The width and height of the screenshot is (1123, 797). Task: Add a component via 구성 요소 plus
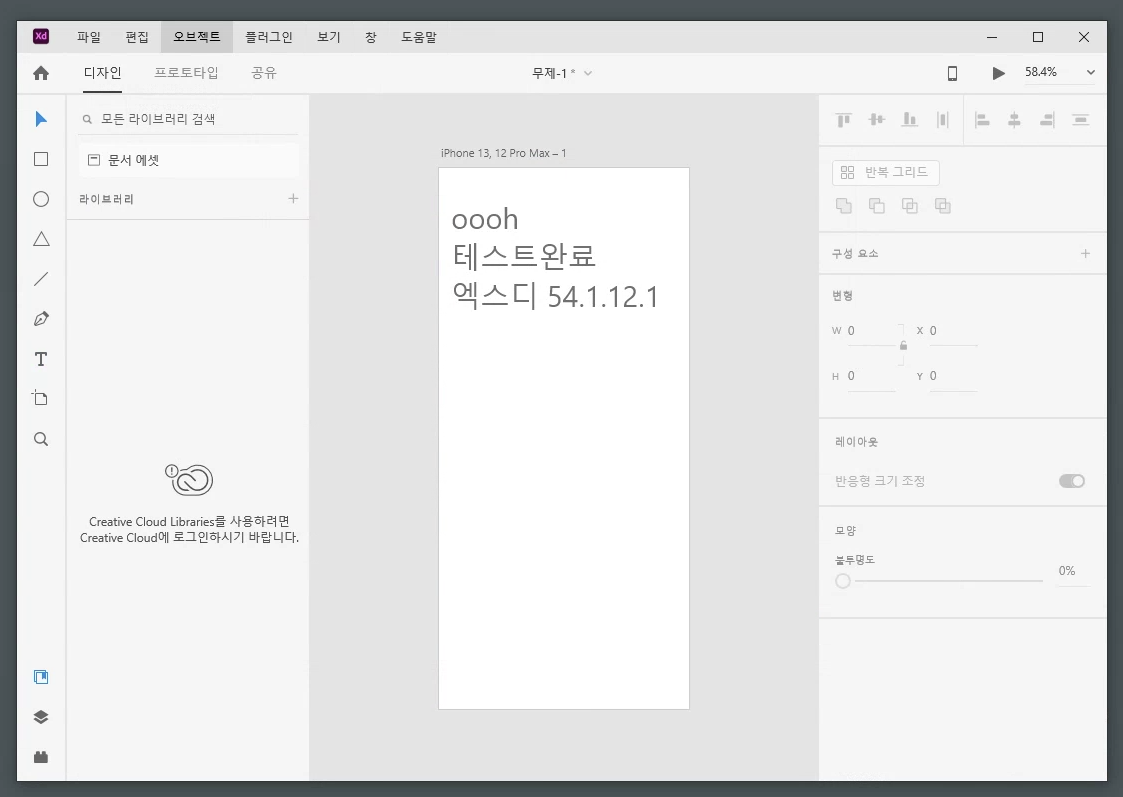click(1085, 253)
